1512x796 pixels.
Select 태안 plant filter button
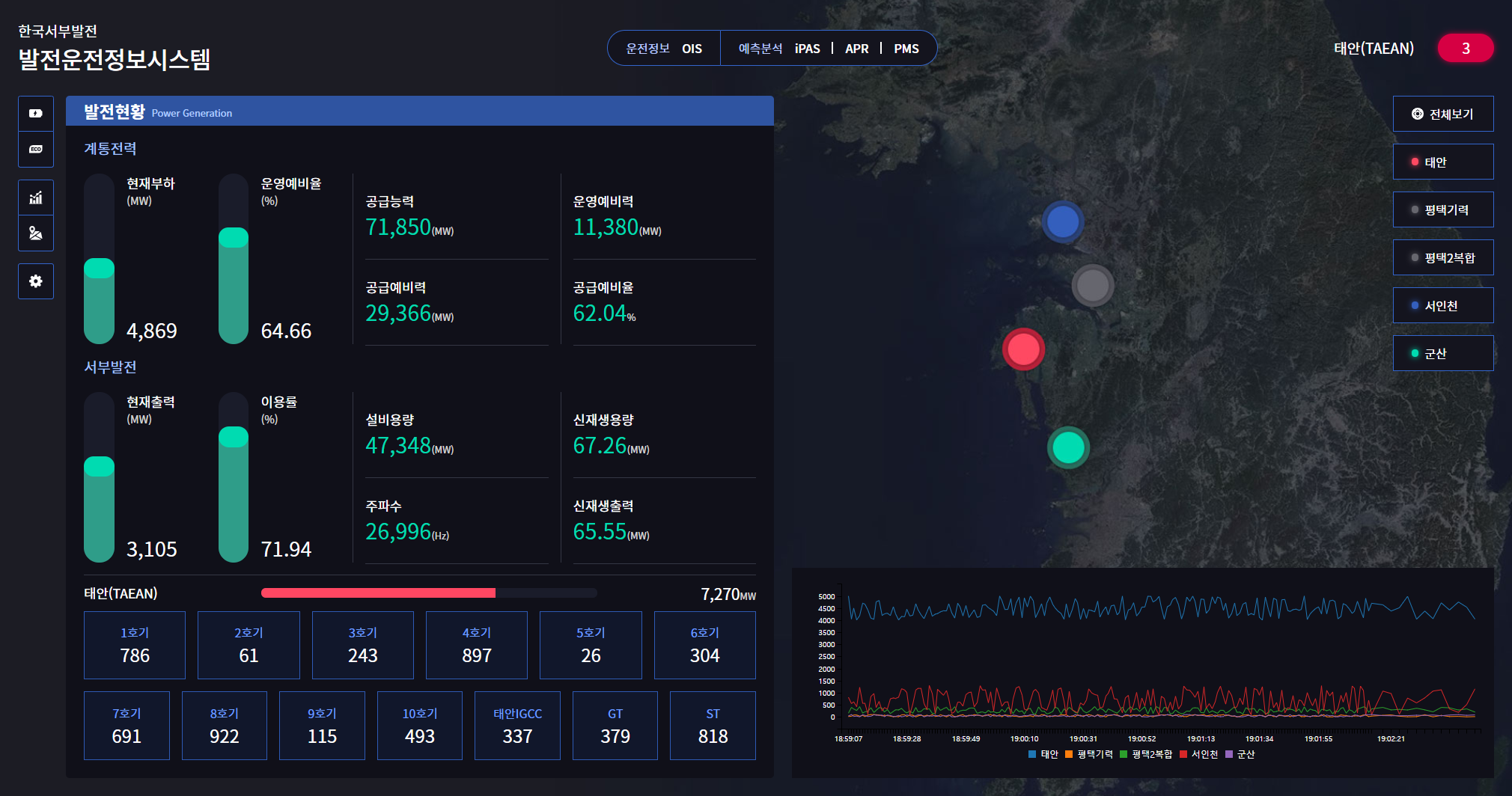(1443, 162)
